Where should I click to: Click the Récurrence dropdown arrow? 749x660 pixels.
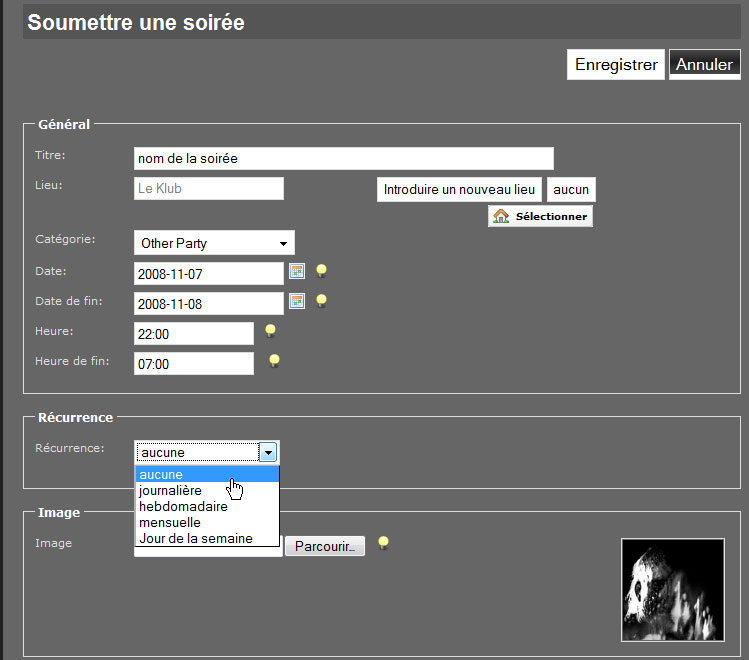coord(268,452)
